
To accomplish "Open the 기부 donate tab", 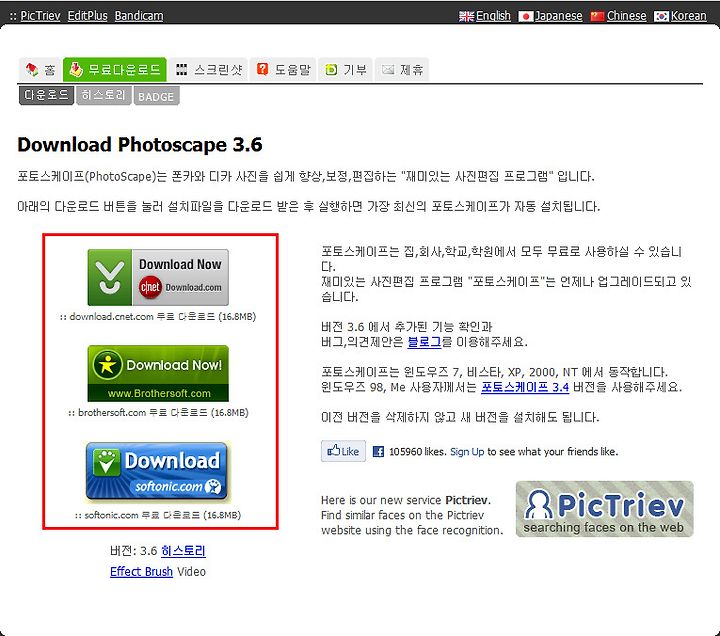I will tap(346, 70).
